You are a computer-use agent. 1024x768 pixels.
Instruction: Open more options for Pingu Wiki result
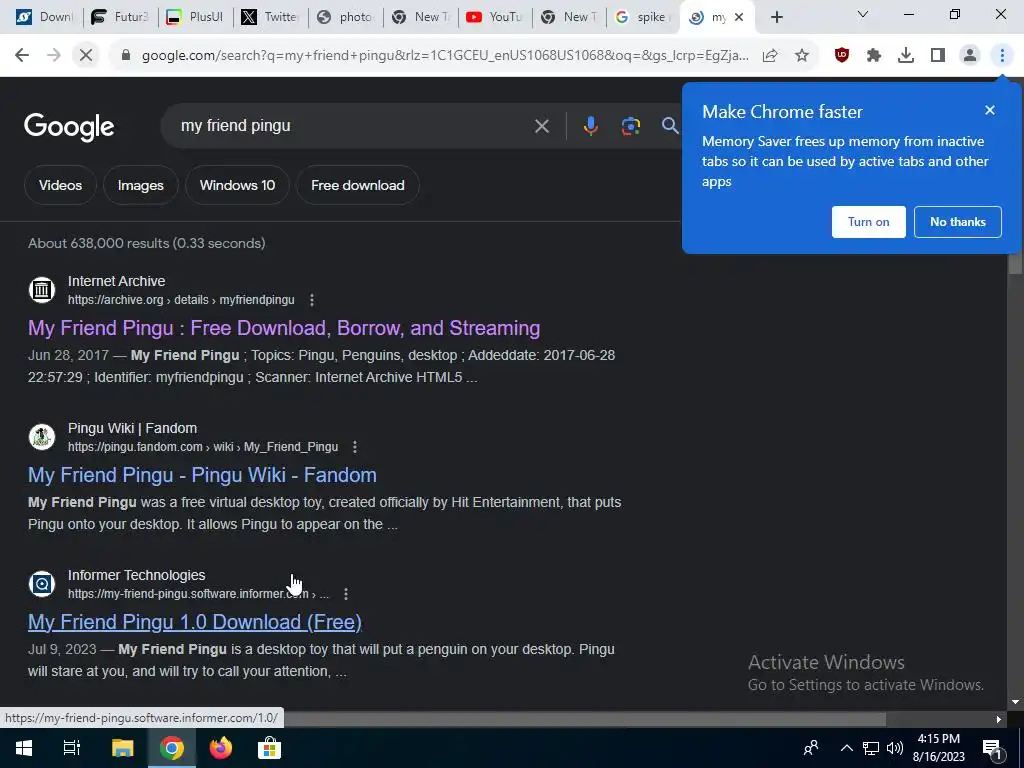tap(355, 447)
